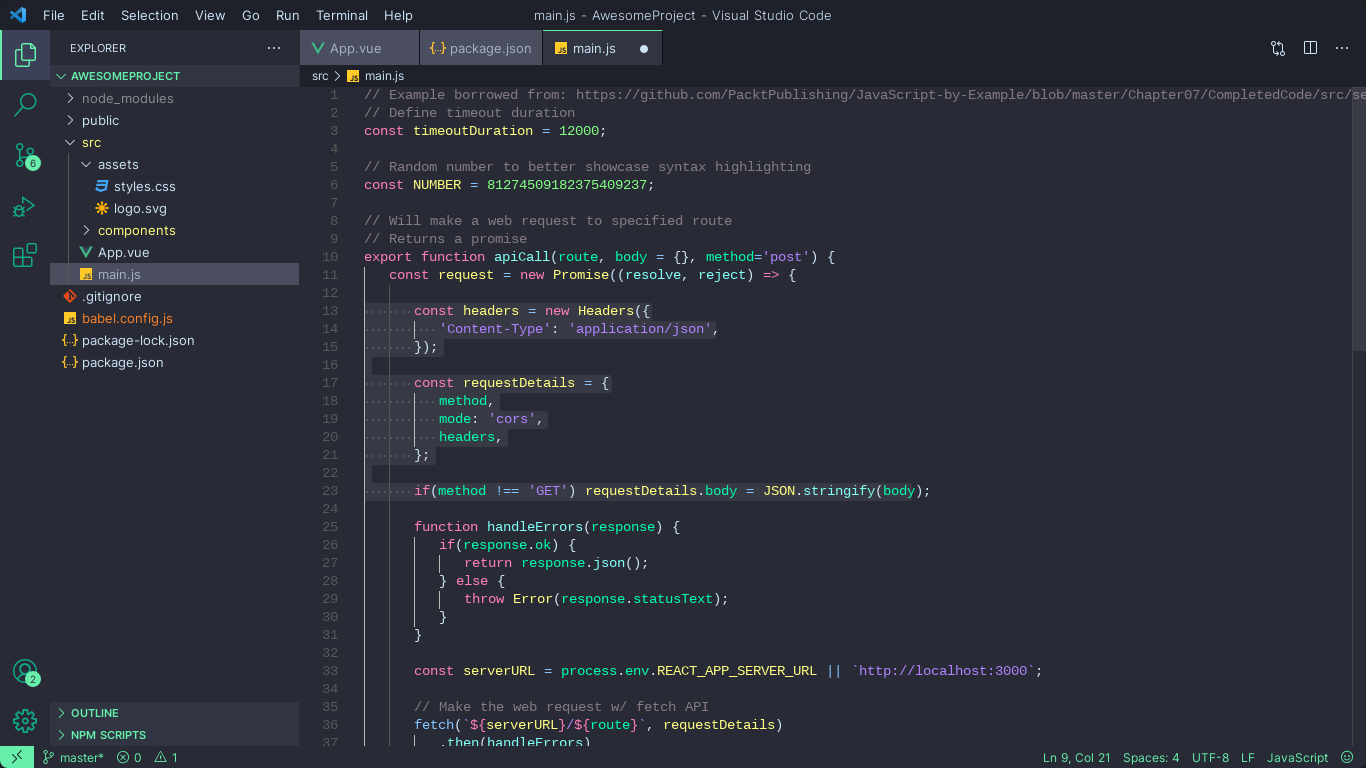Click the 'handleErrors' function name on line 25

535,527
